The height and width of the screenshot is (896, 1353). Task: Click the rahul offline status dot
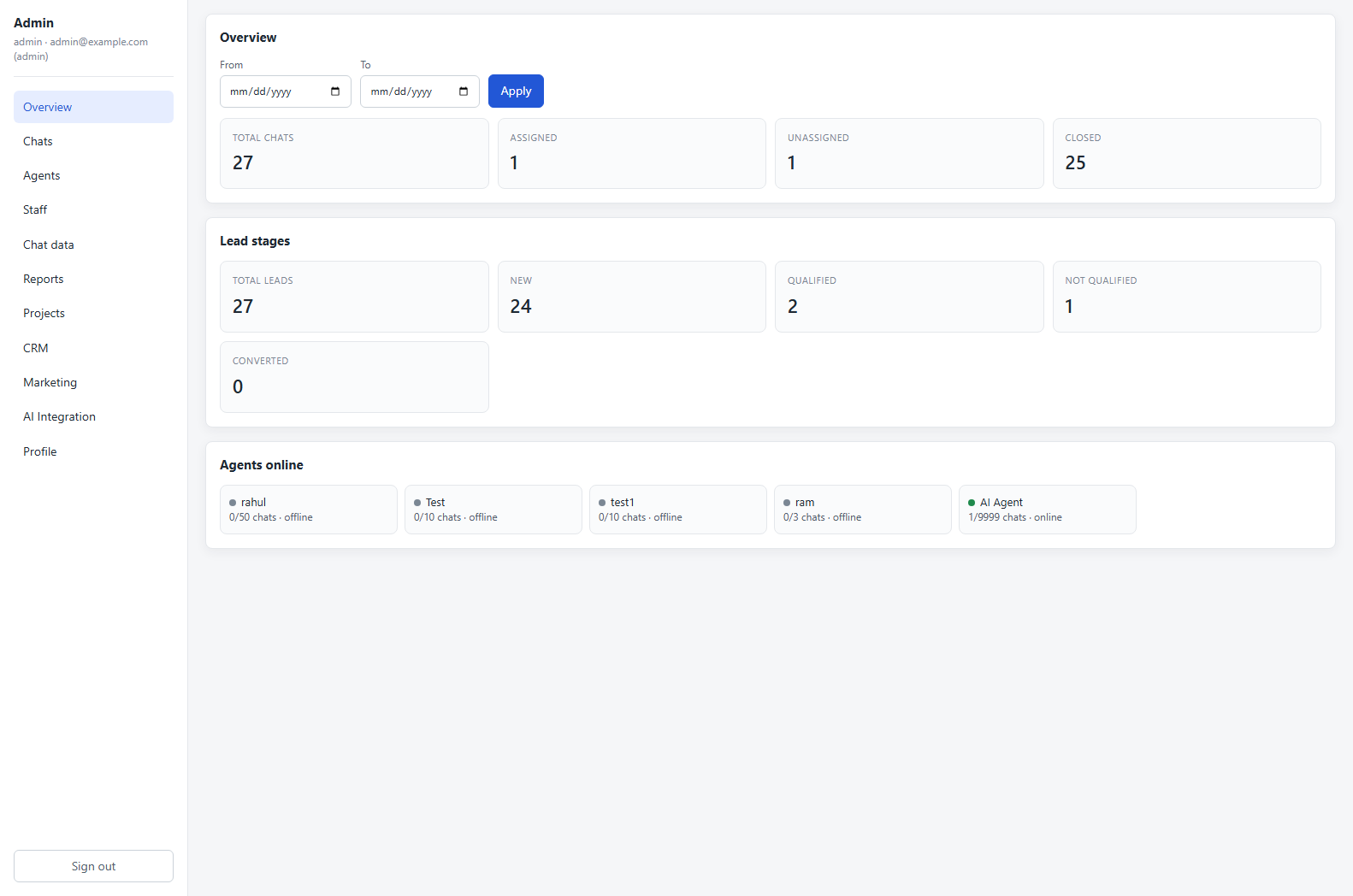click(x=233, y=503)
